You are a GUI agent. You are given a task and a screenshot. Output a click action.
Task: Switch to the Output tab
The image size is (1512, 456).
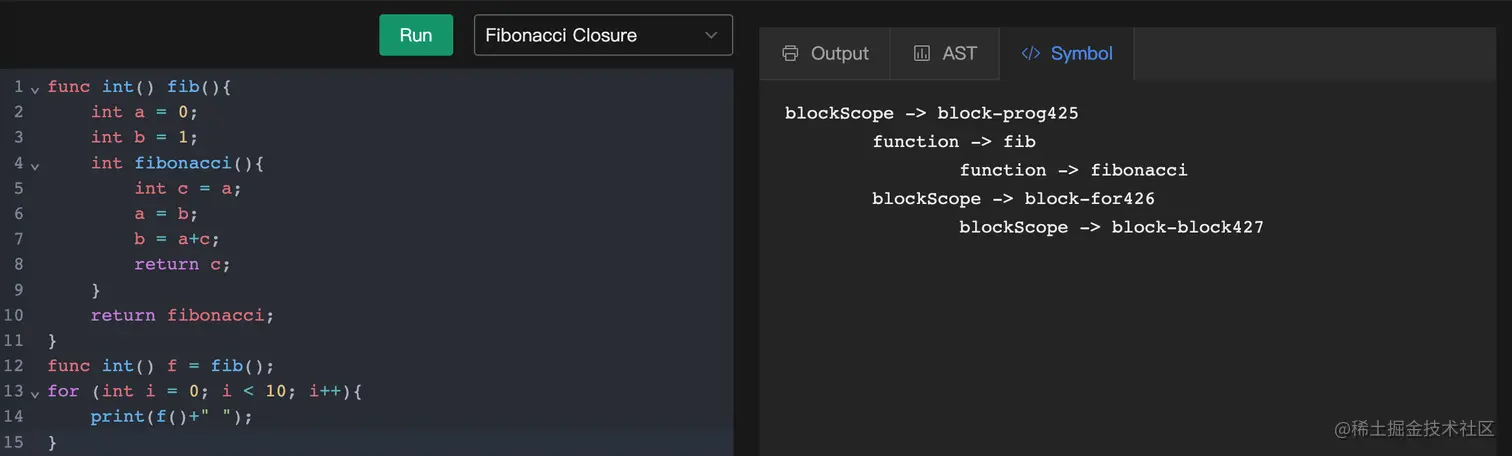coord(825,54)
